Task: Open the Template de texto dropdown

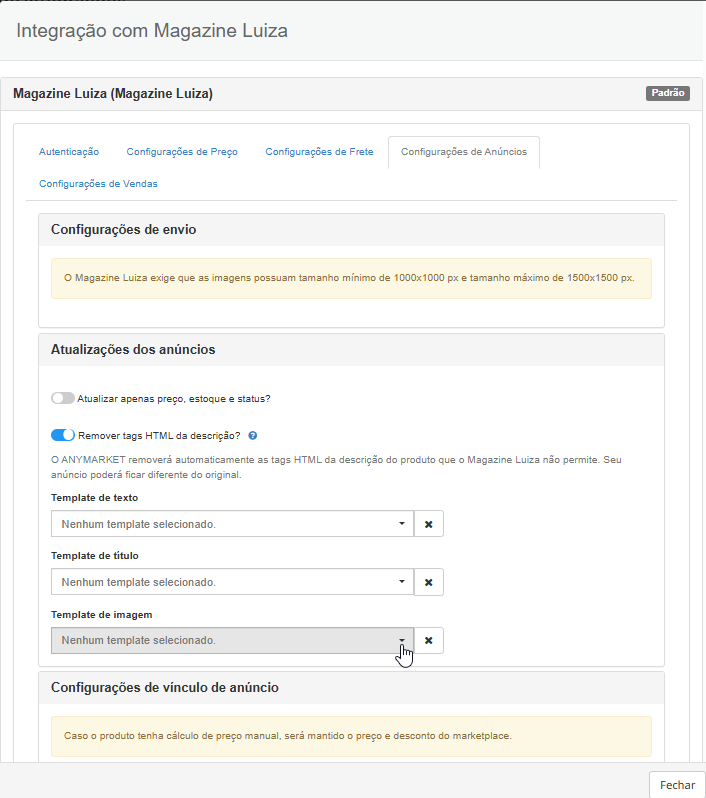Action: point(232,524)
